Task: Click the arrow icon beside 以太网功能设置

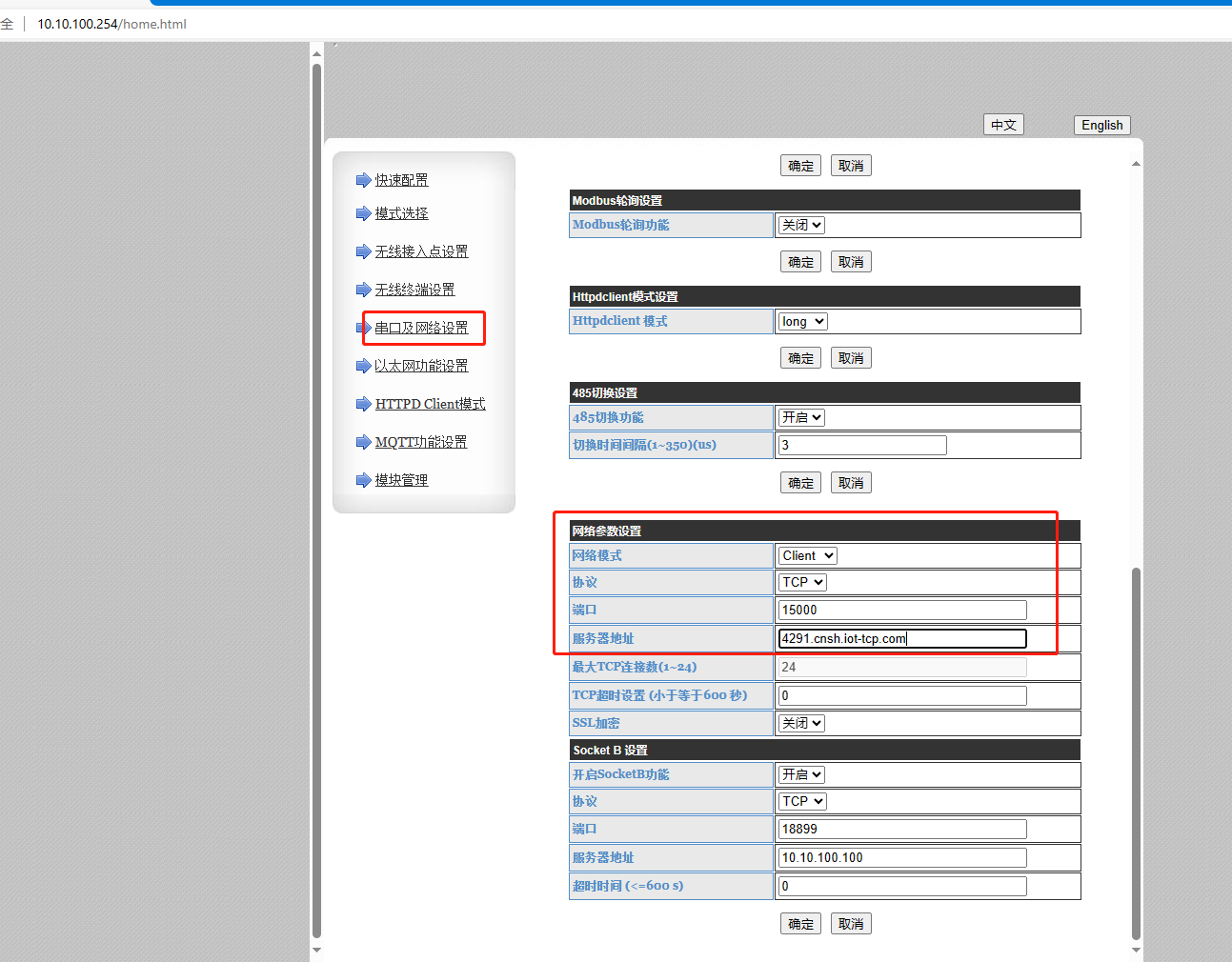Action: click(x=363, y=366)
